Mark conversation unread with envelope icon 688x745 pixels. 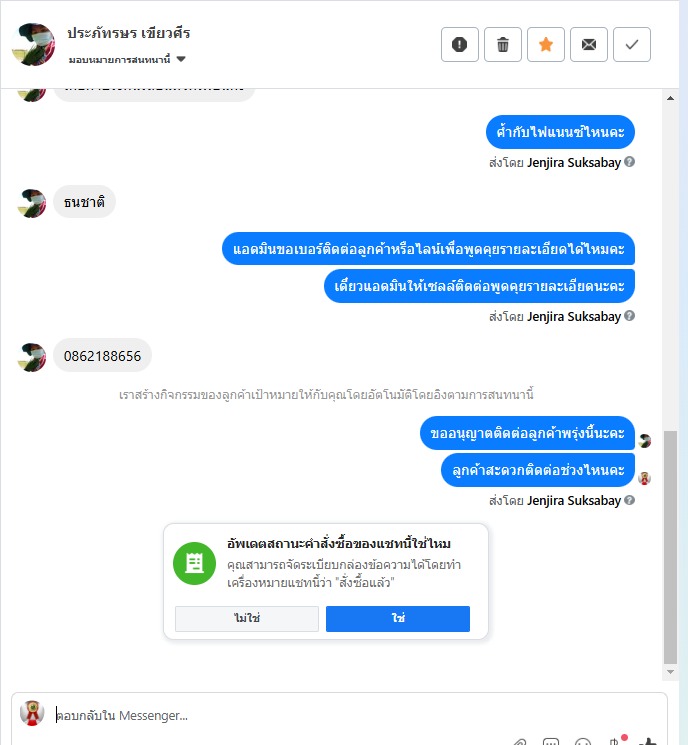pyautogui.click(x=589, y=45)
